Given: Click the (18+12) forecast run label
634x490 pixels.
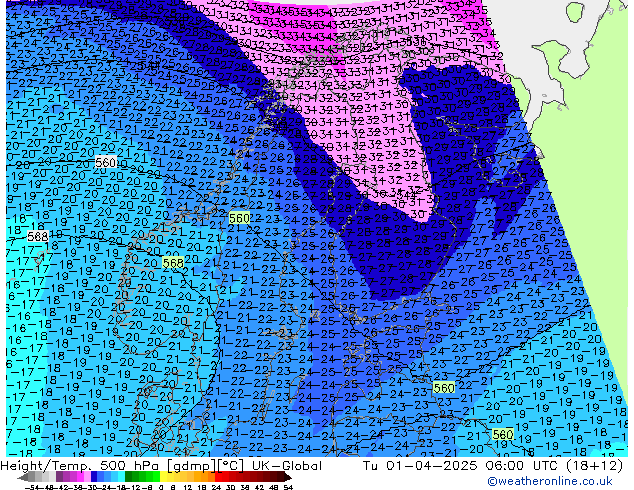Looking at the screenshot, I should pyautogui.click(x=595, y=466).
